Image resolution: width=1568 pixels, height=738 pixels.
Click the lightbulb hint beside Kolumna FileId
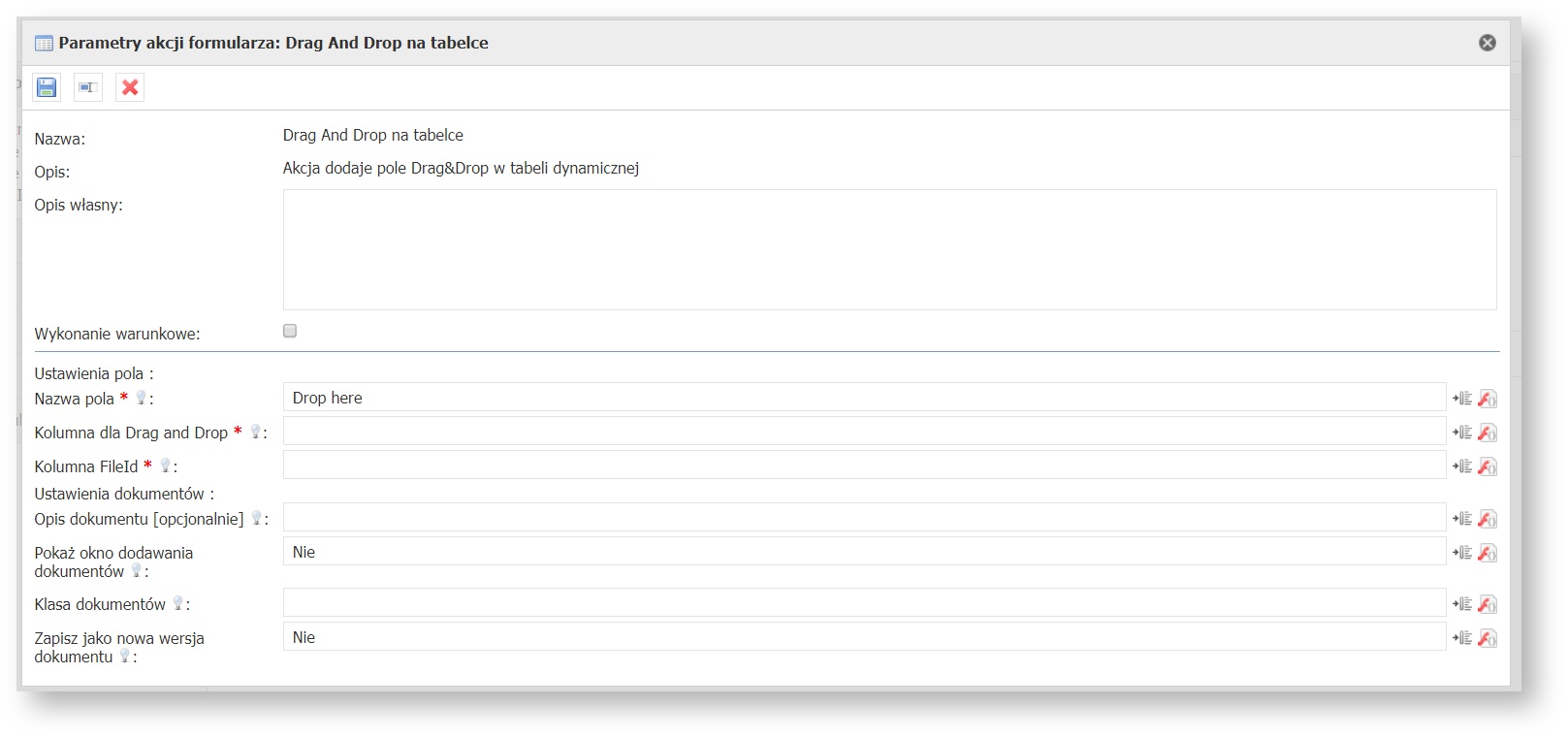coord(165,465)
